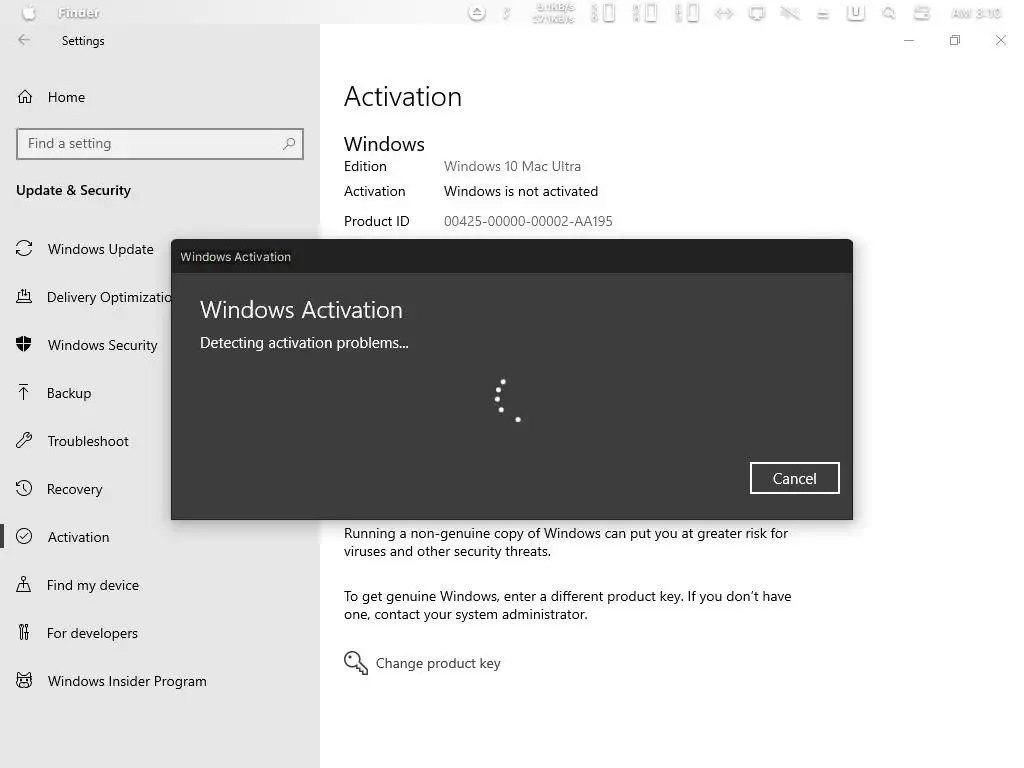Click the search magnifier in Find a setting
The width and height of the screenshot is (1024, 768).
[289, 144]
